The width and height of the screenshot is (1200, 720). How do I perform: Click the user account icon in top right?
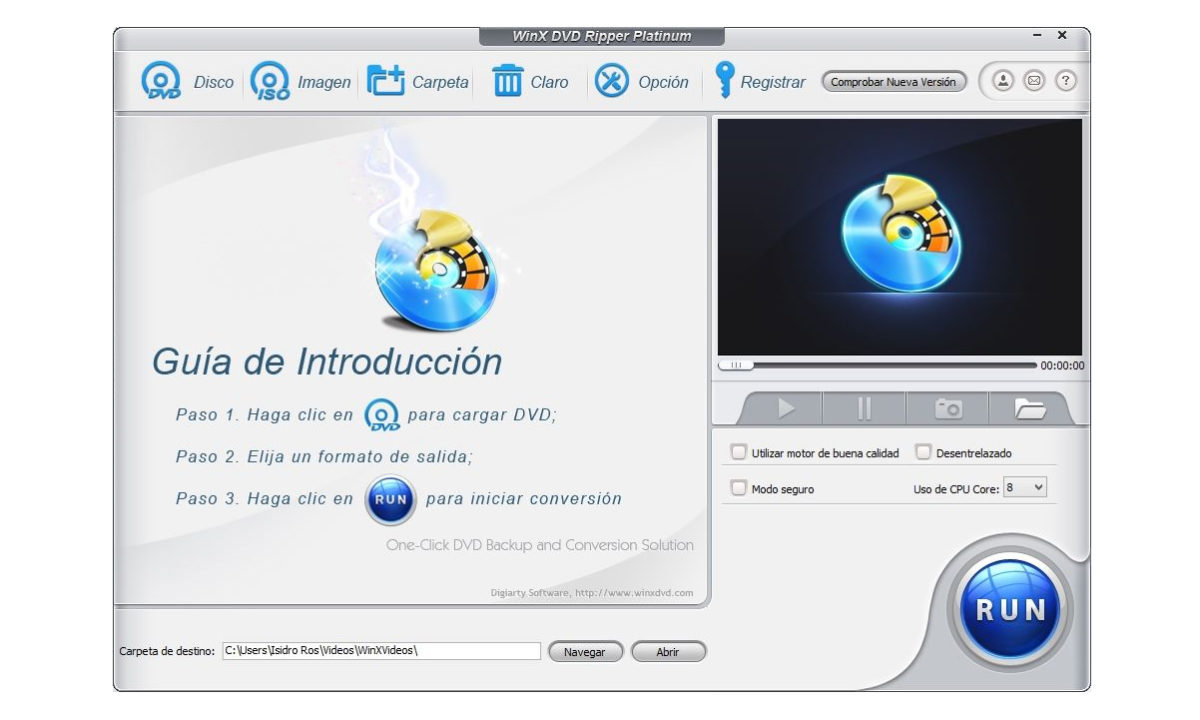(1003, 81)
